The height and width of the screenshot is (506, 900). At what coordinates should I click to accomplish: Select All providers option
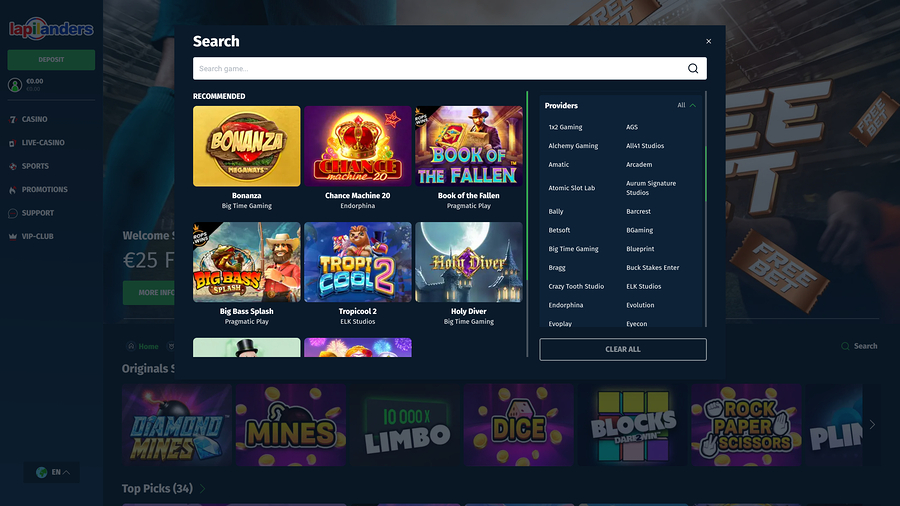681,106
